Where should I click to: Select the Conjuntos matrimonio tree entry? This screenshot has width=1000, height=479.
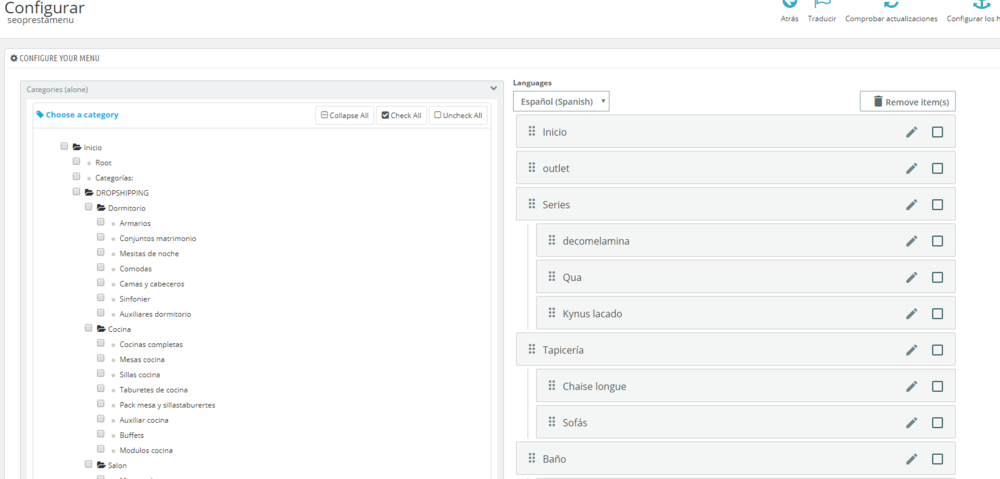point(158,239)
